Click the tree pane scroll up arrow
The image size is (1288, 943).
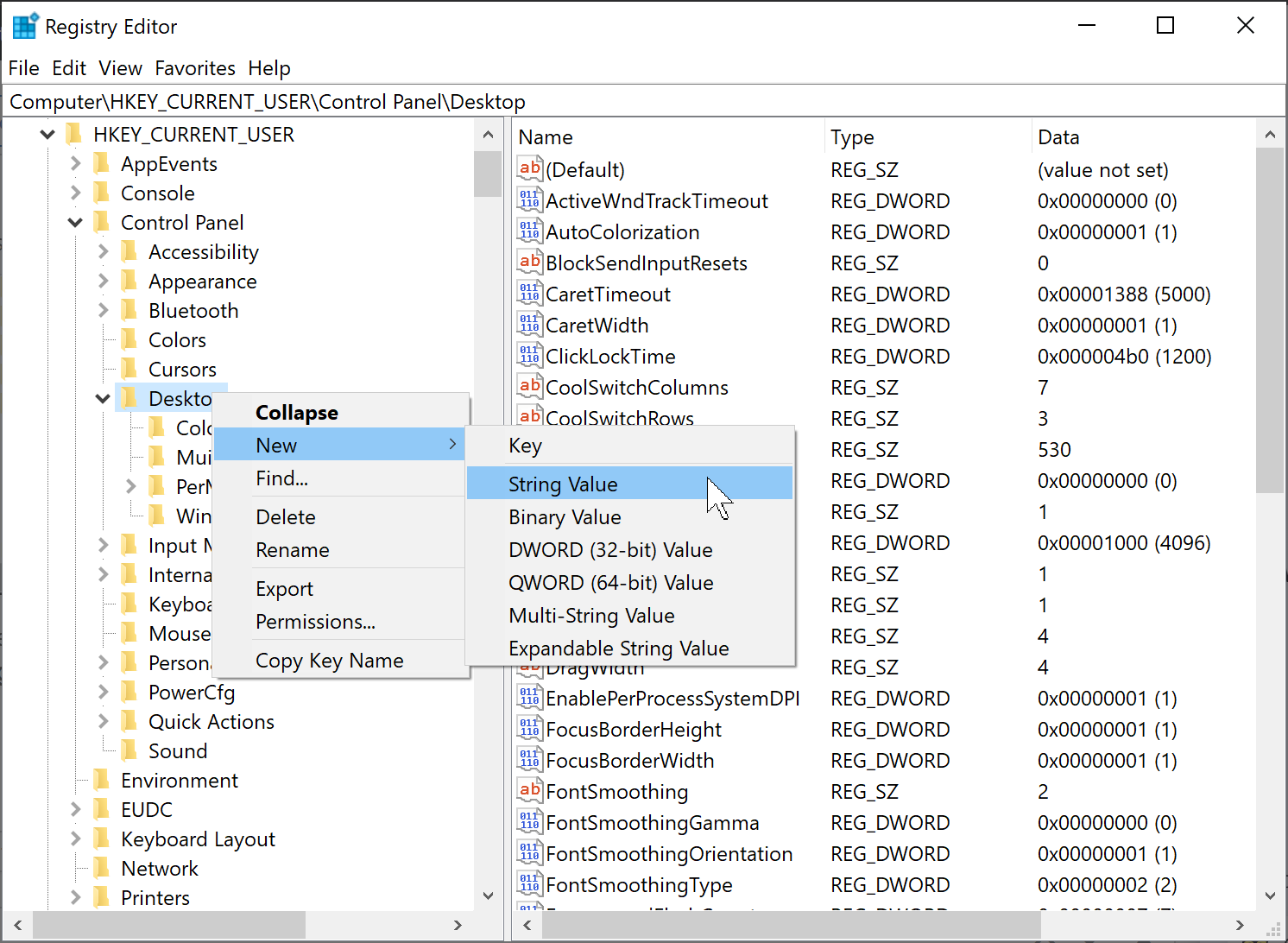[488, 135]
